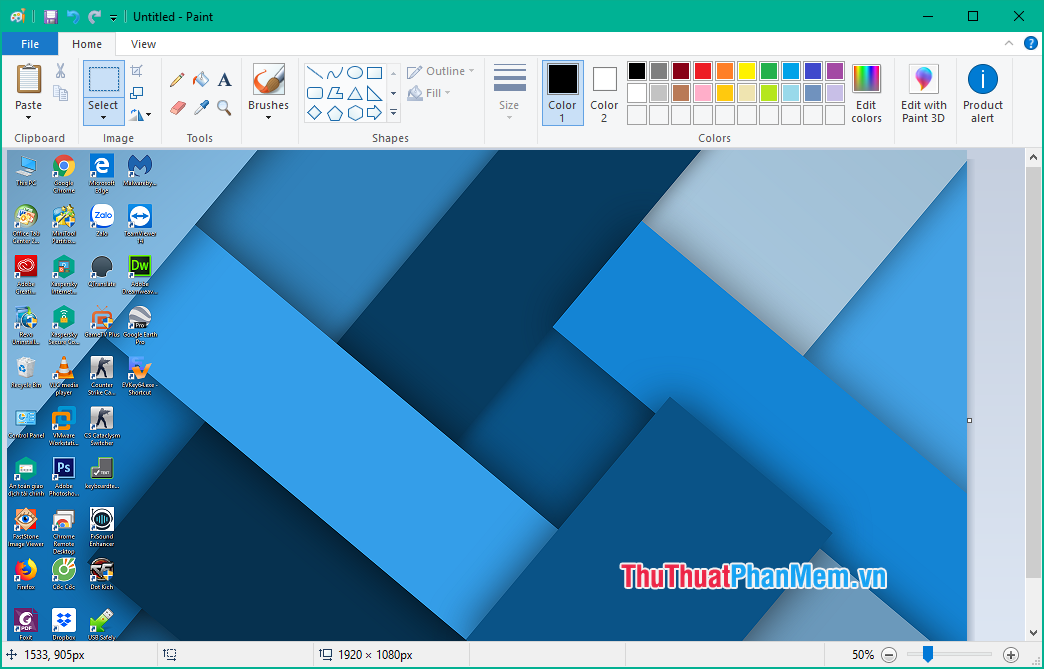Viewport: 1044px width, 669px height.
Task: Open the File menu
Action: tap(30, 44)
